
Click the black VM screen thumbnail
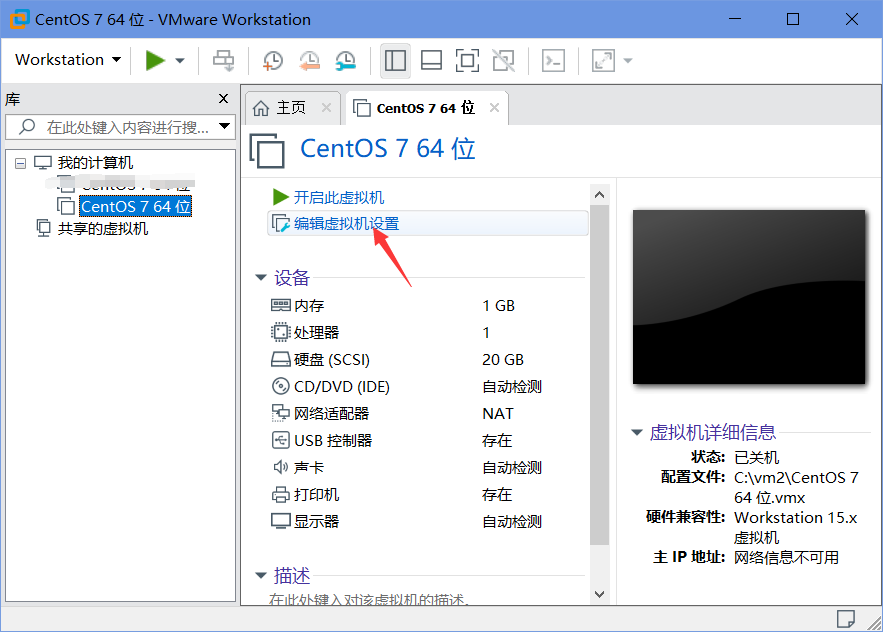pos(748,297)
